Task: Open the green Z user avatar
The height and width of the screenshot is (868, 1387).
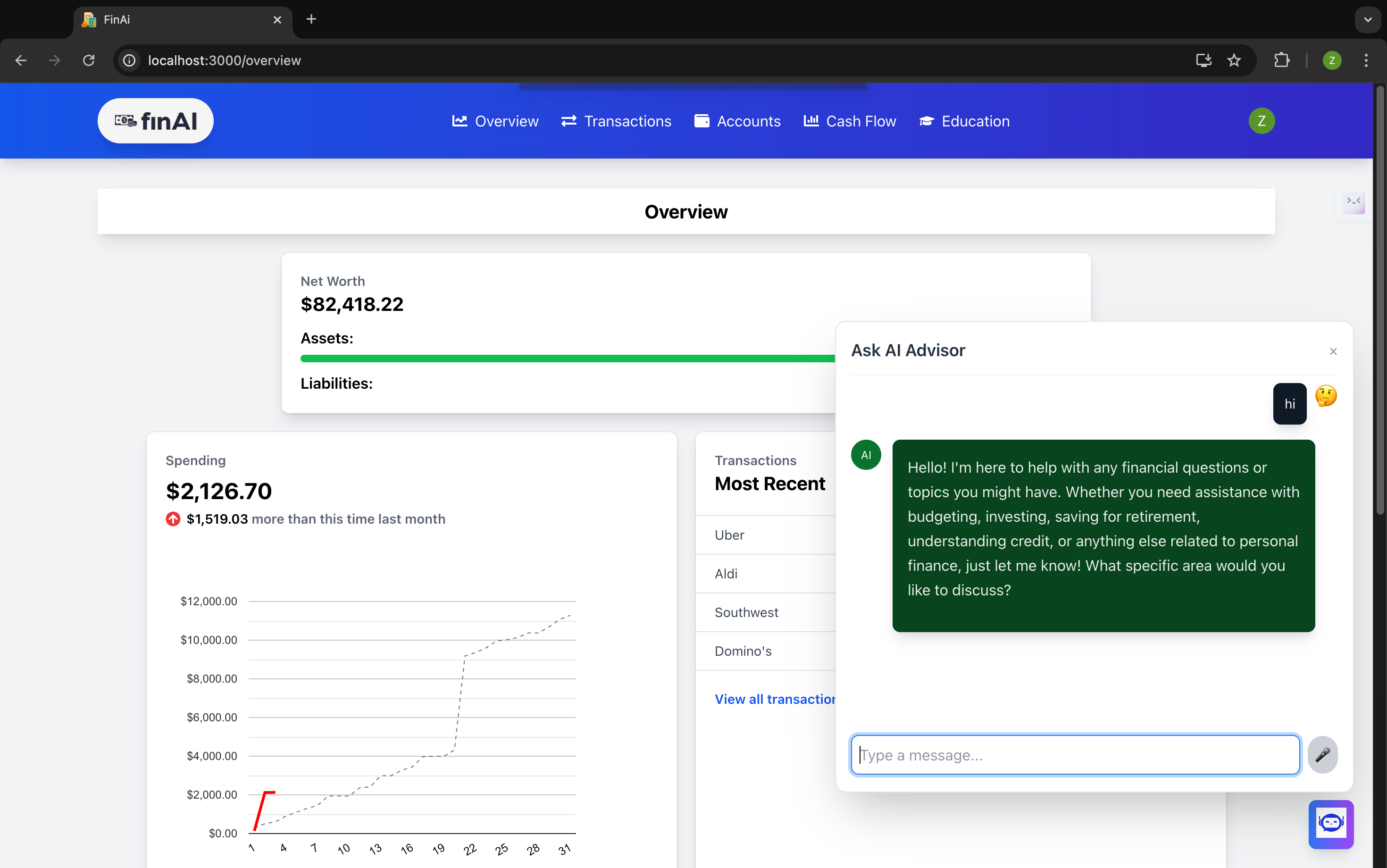Action: click(x=1262, y=121)
